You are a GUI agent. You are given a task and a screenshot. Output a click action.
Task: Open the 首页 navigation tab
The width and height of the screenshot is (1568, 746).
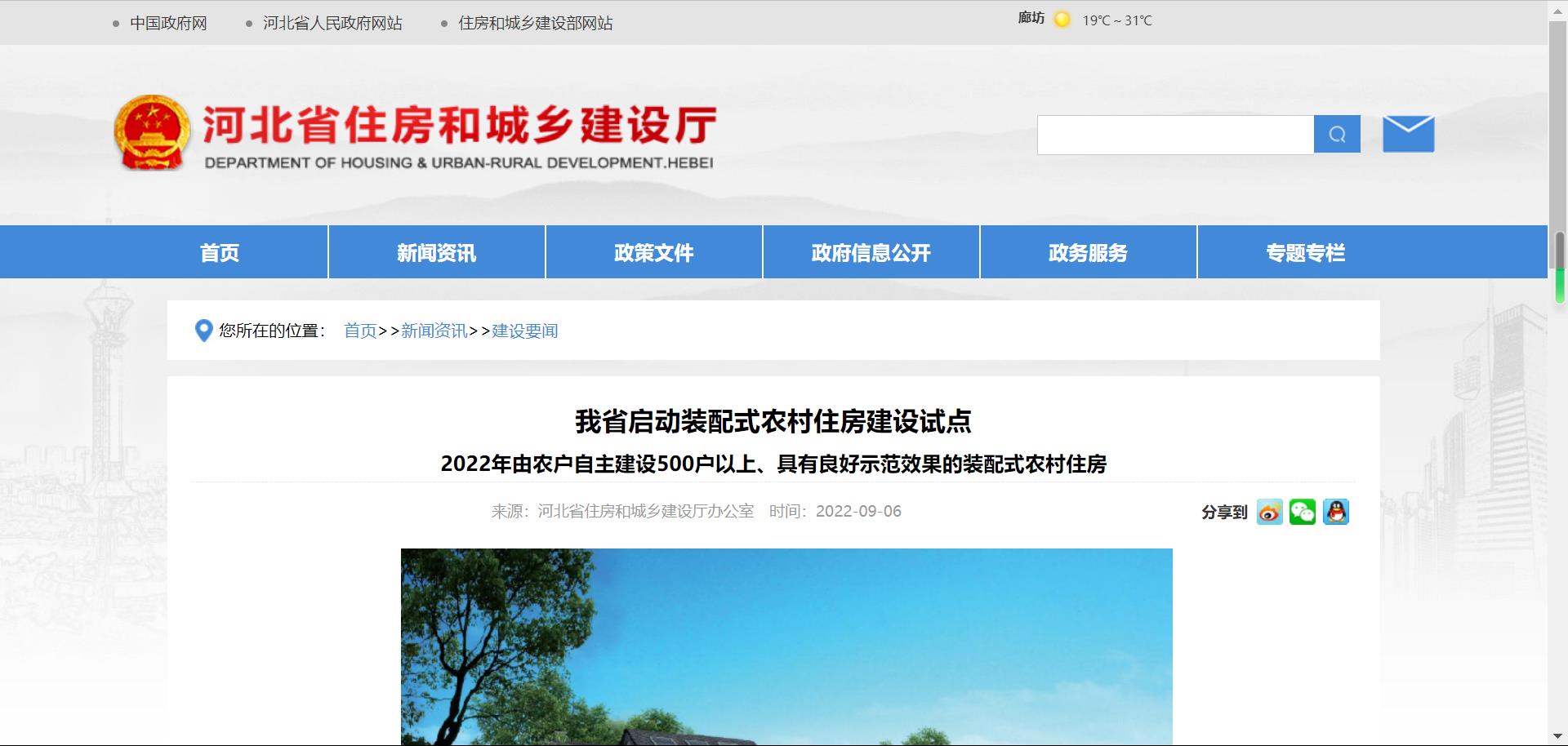click(220, 252)
